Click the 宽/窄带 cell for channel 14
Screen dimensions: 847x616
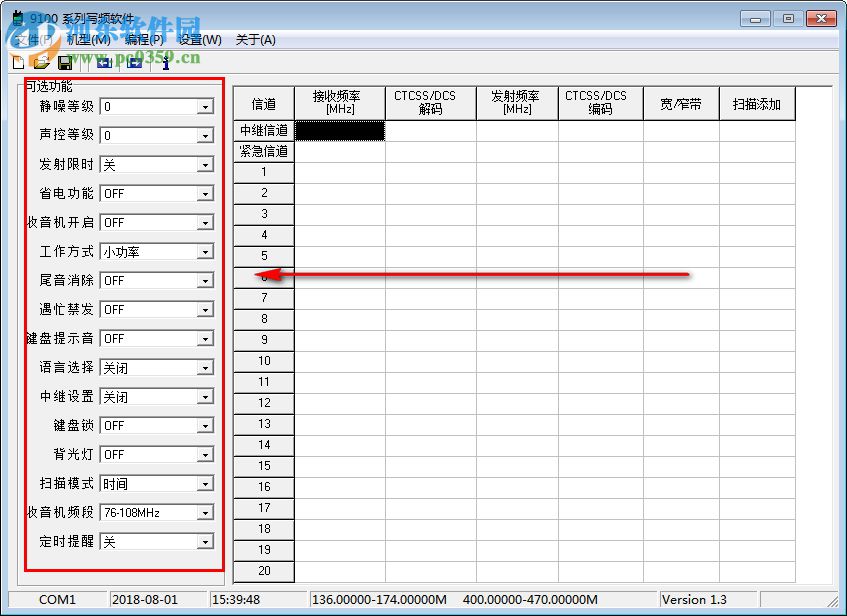pyautogui.click(x=681, y=445)
